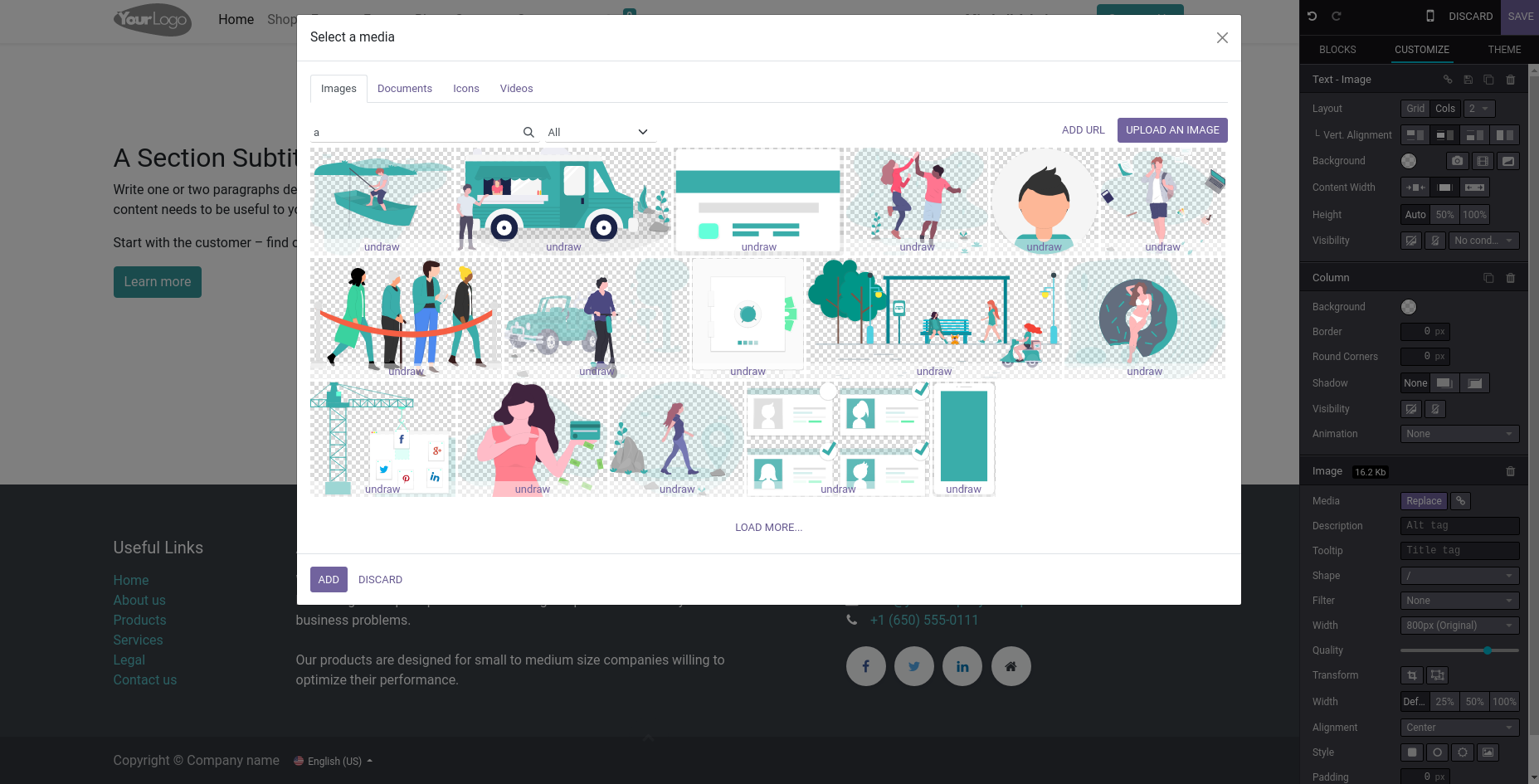Switch to the Icons tab
The image size is (1539, 784).
point(466,89)
